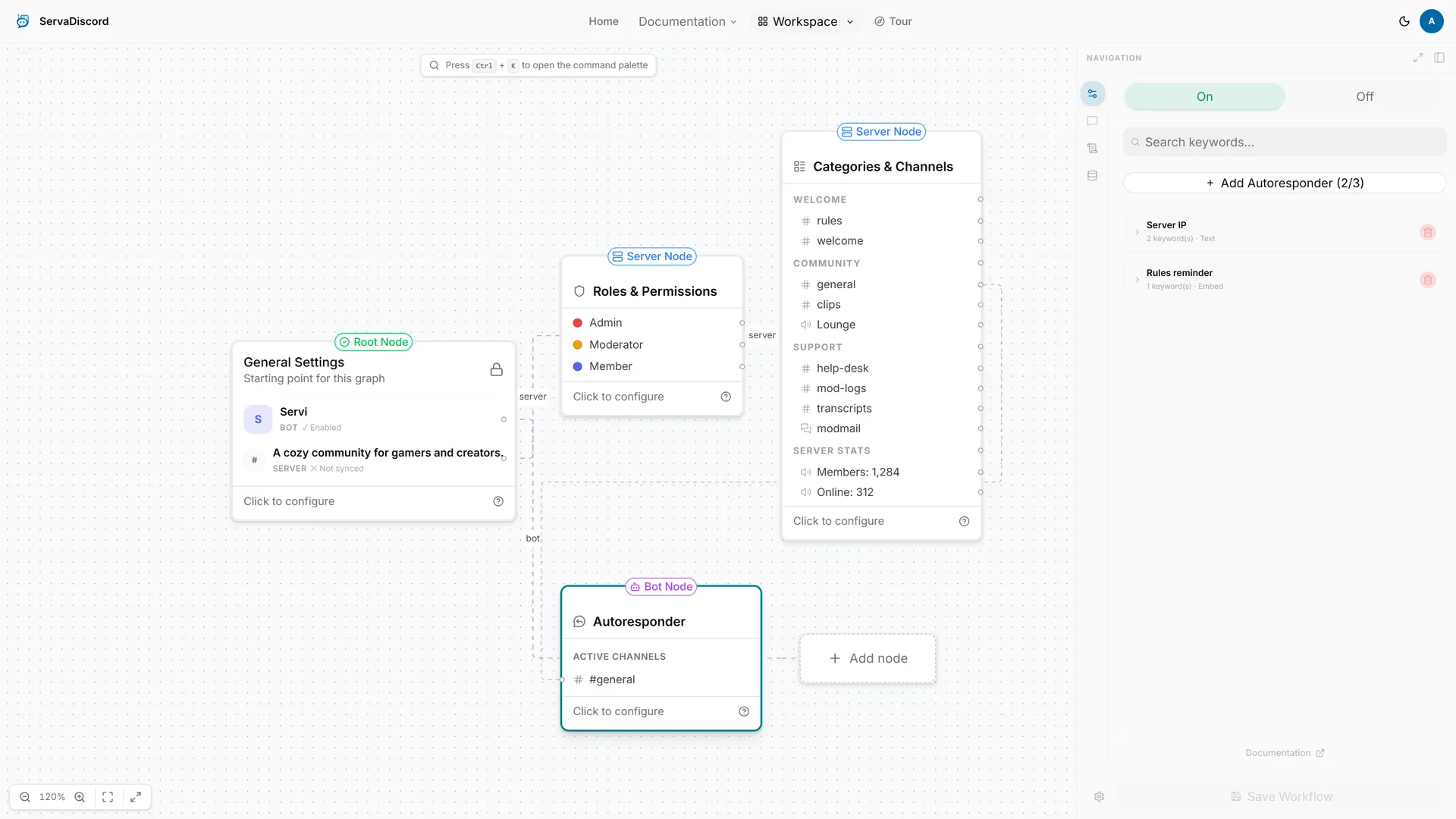The image size is (1456, 819).
Task: Open the user avatar A menu
Action: point(1432,21)
